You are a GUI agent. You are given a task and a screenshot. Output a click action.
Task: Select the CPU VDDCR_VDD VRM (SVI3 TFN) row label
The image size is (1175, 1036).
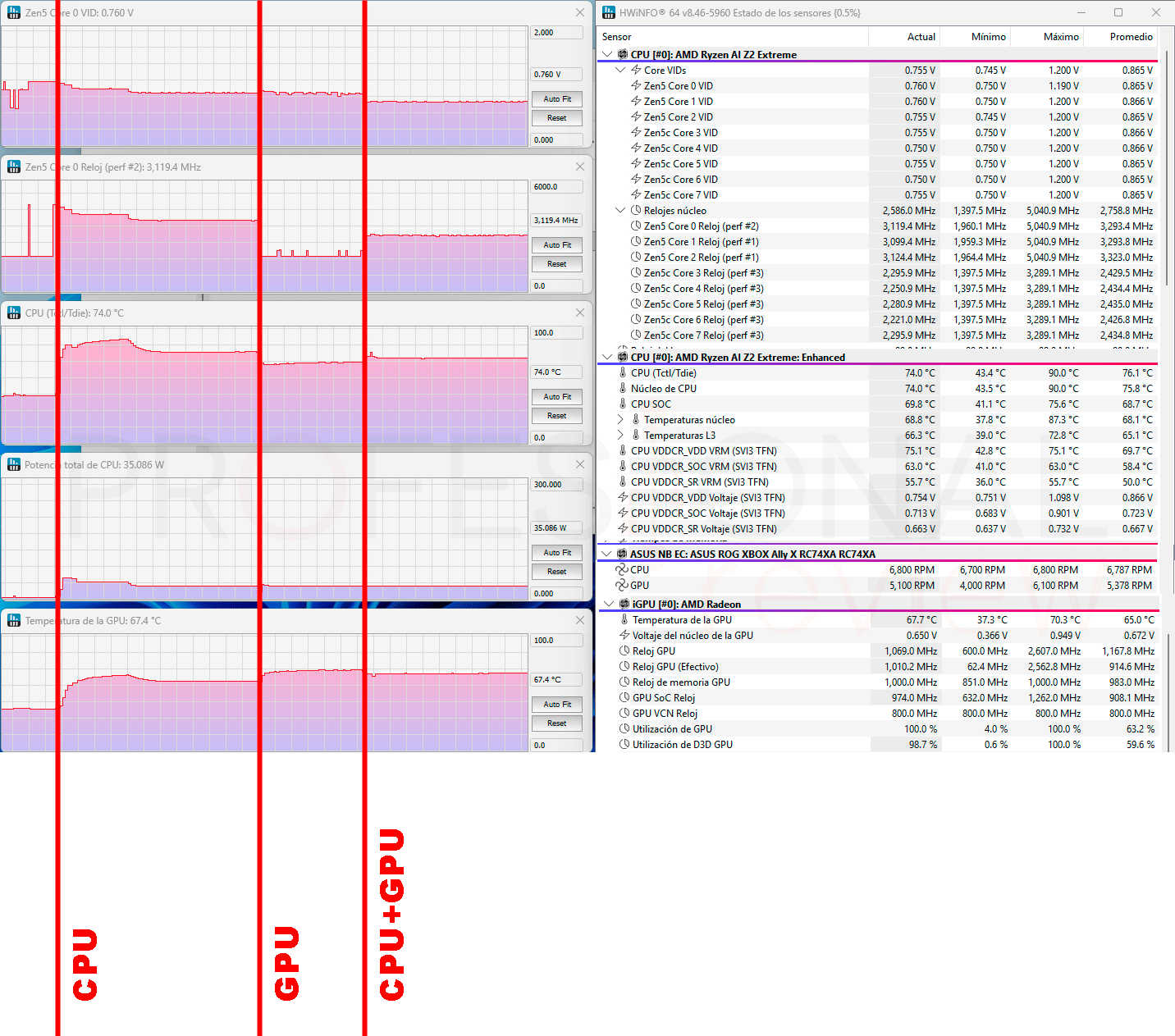click(703, 451)
